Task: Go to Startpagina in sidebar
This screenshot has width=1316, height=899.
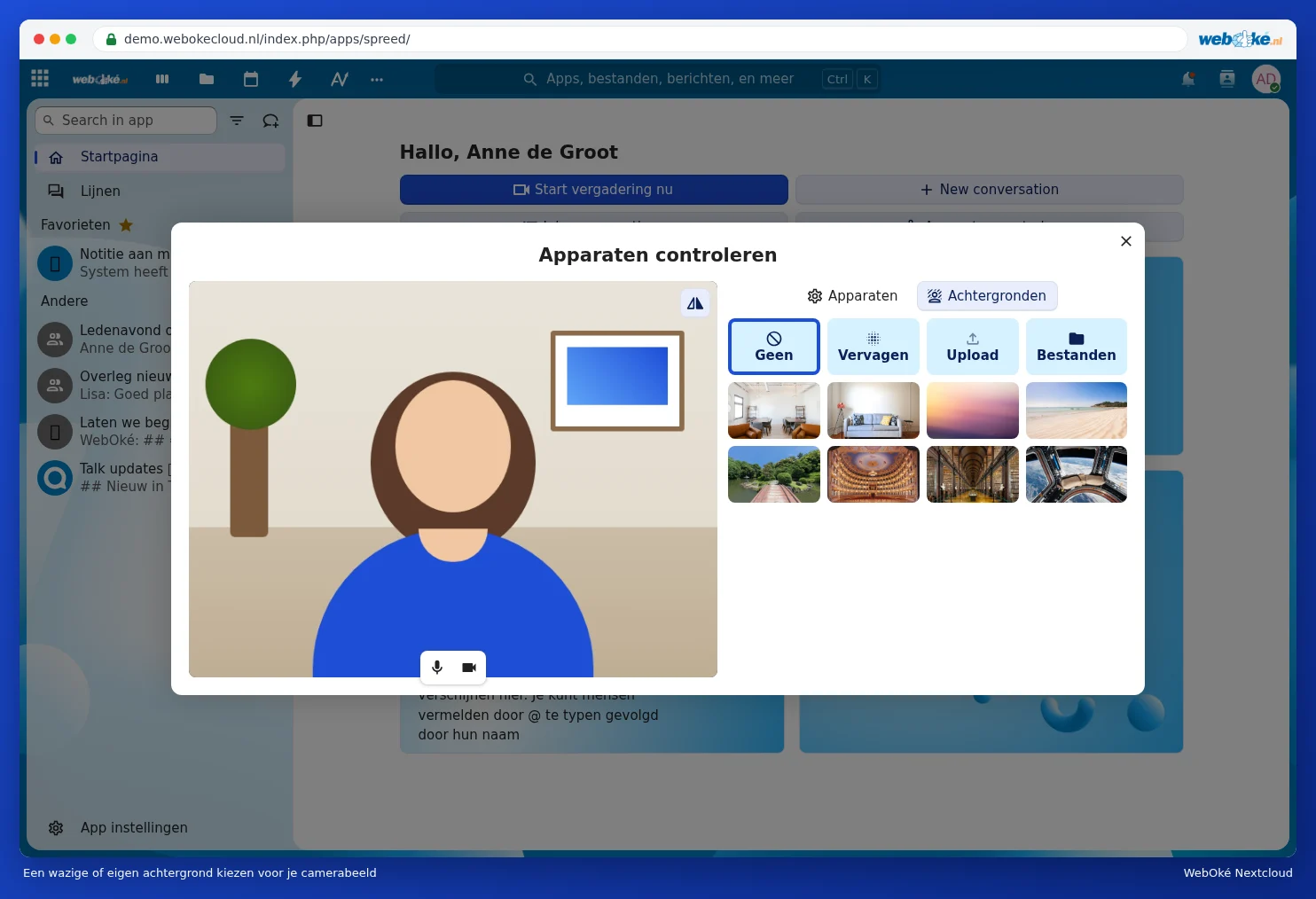Action: click(x=160, y=157)
